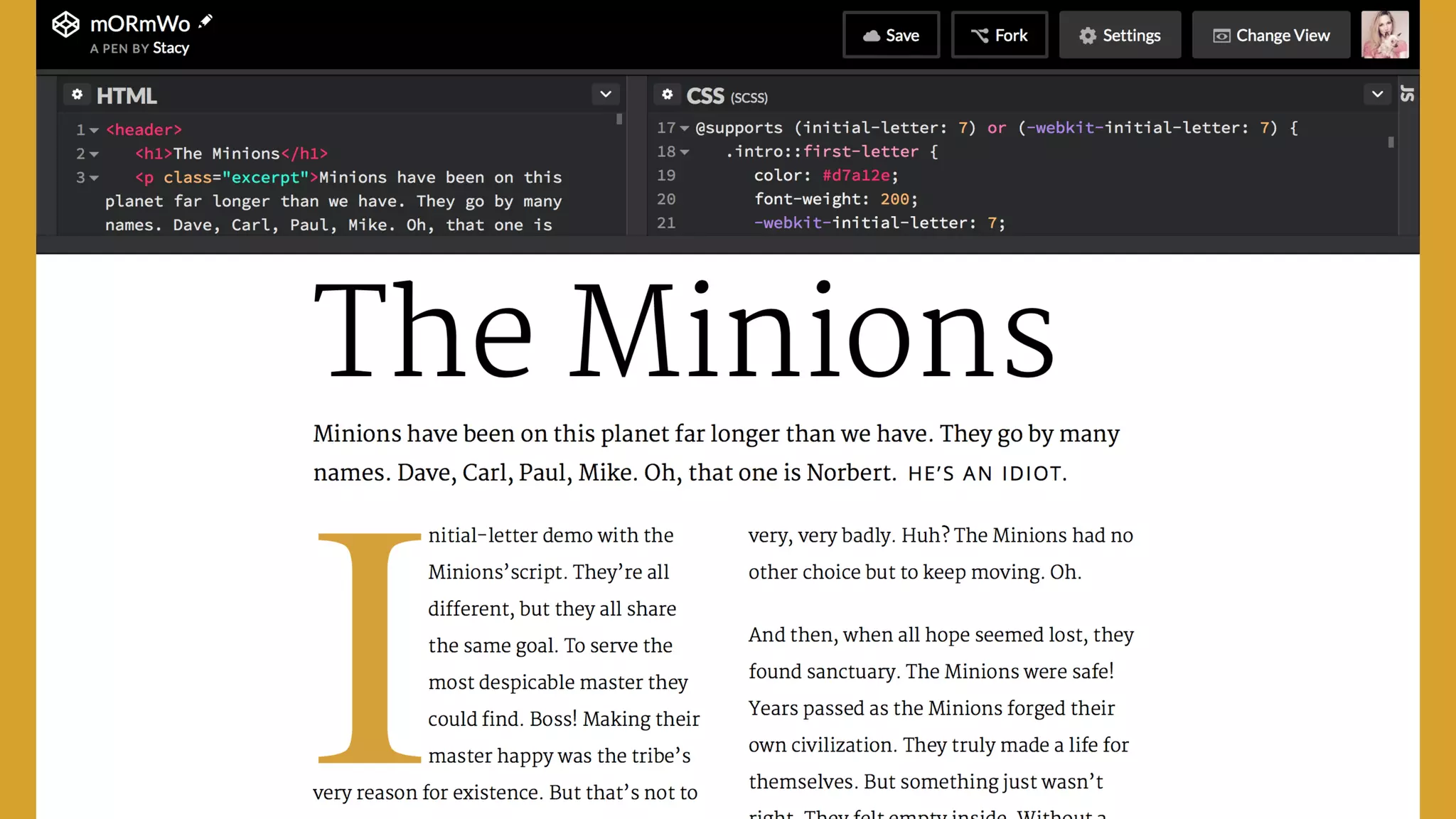The width and height of the screenshot is (1456, 819).
Task: Expand the CSS panel dropdown chevron
Action: (1377, 95)
